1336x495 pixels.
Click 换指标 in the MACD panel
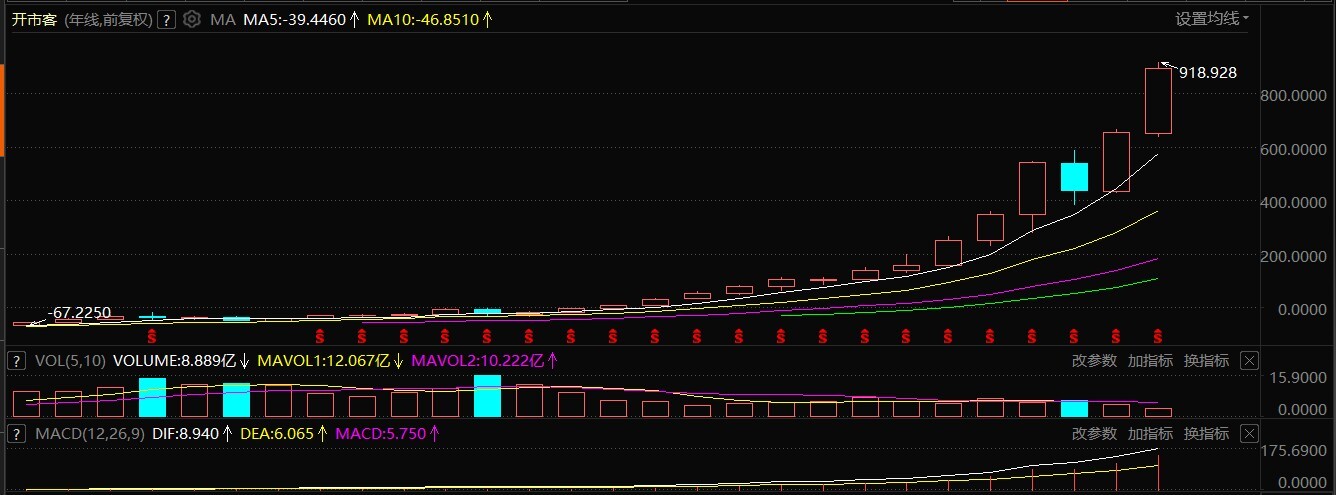click(x=1206, y=434)
